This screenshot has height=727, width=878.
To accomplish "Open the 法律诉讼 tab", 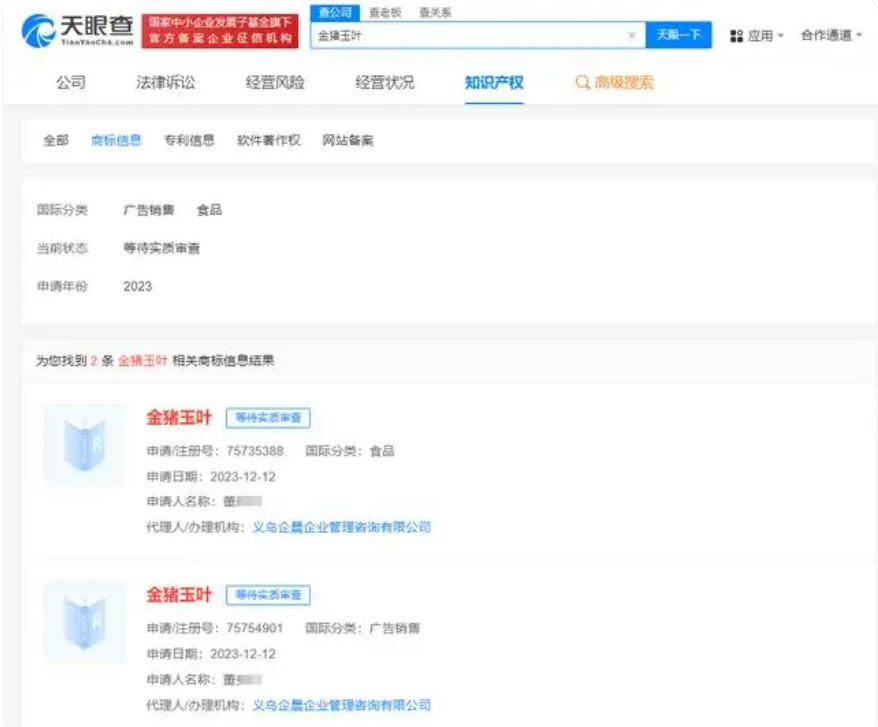I will tap(166, 83).
